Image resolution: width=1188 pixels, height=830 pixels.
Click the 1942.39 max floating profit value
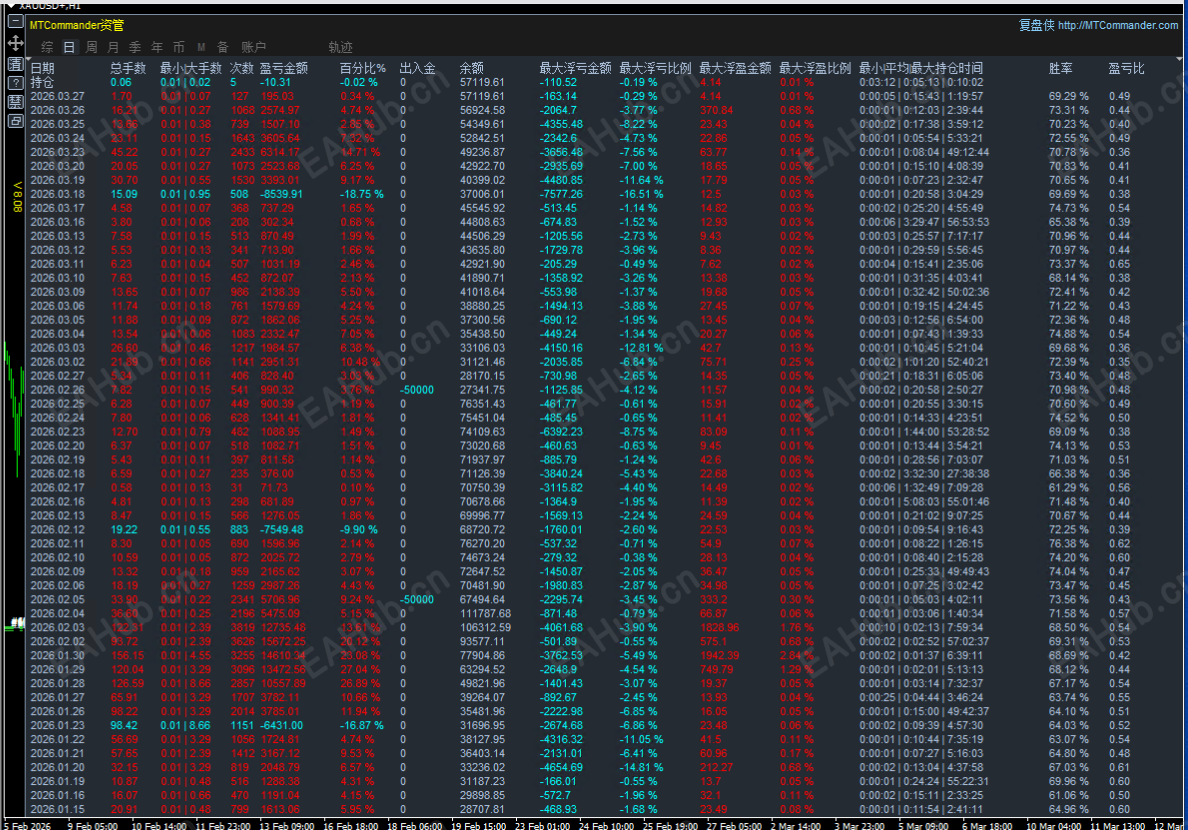[719, 656]
